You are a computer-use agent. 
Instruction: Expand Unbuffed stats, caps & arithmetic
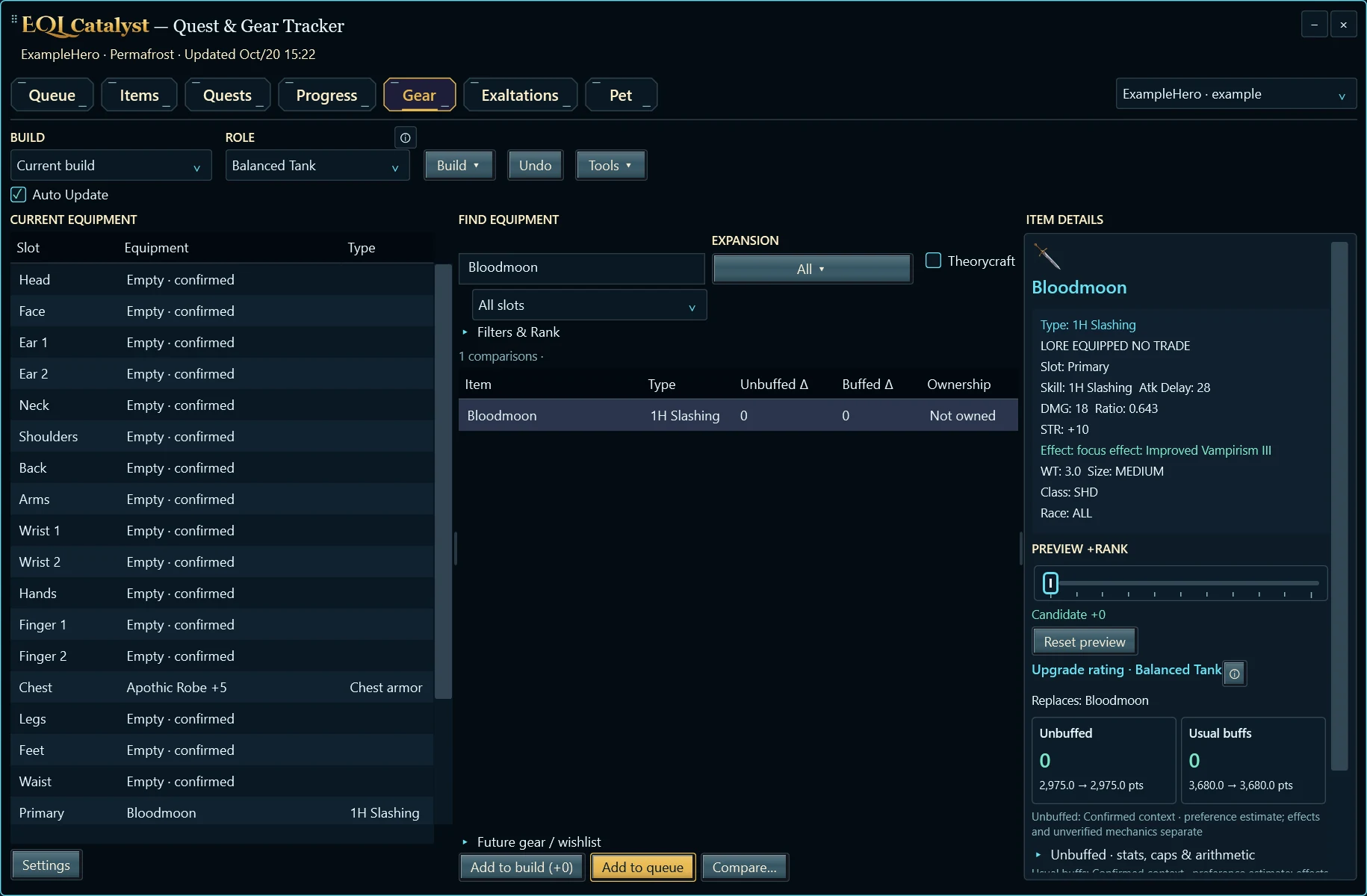[1144, 855]
